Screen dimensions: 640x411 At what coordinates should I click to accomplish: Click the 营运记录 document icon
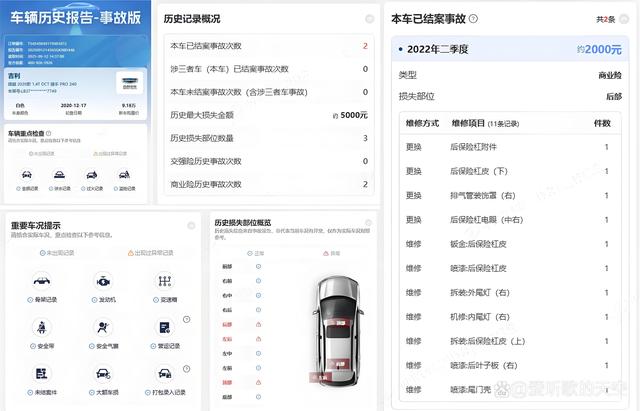[165, 327]
